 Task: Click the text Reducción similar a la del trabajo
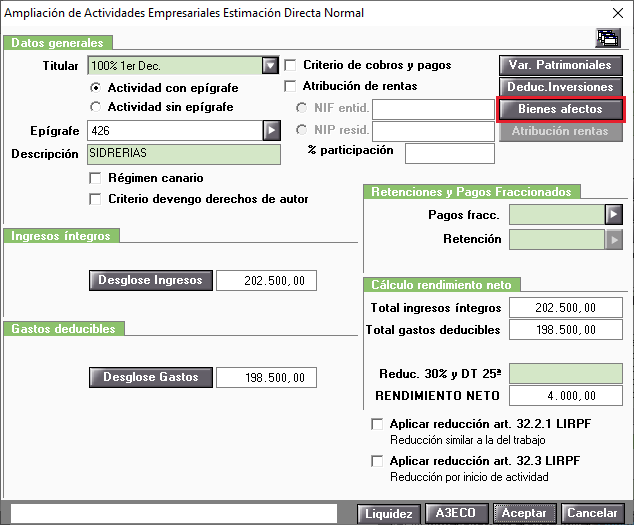coord(468,440)
